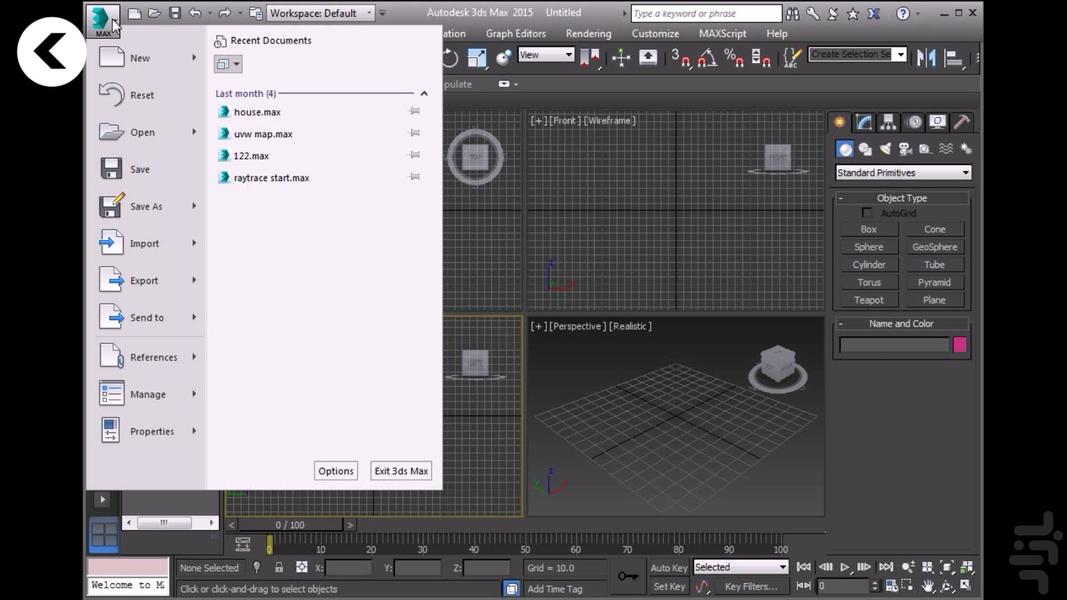Open the MAXScript menu
This screenshot has width=1067, height=600.
[722, 33]
